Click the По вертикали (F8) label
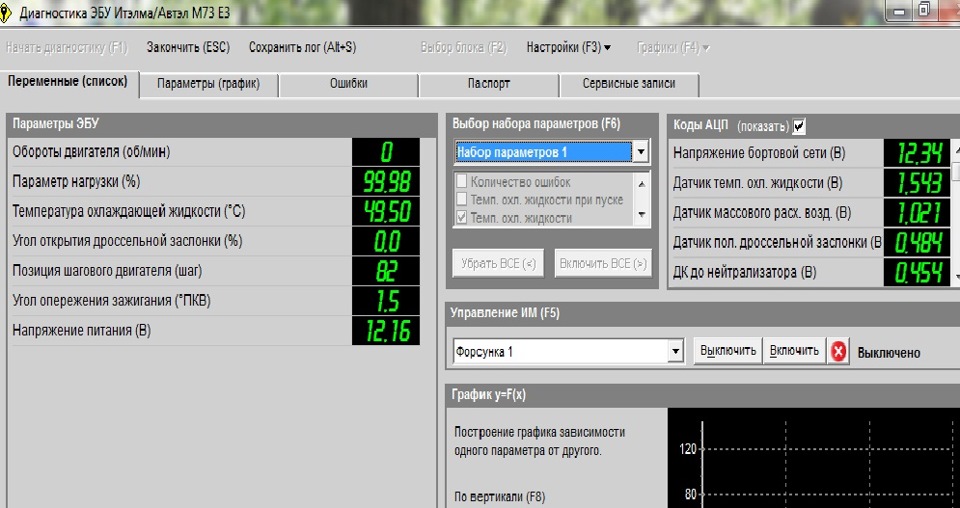This screenshot has width=960, height=508. point(500,497)
